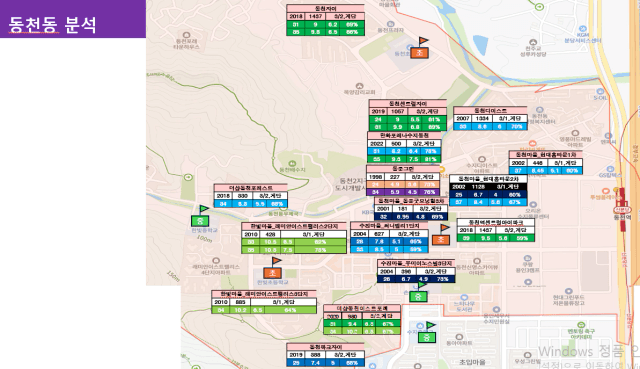Click the 수지디에스 아파트 marker
Image resolution: width=640 pixels, height=369 pixels.
(482, 159)
